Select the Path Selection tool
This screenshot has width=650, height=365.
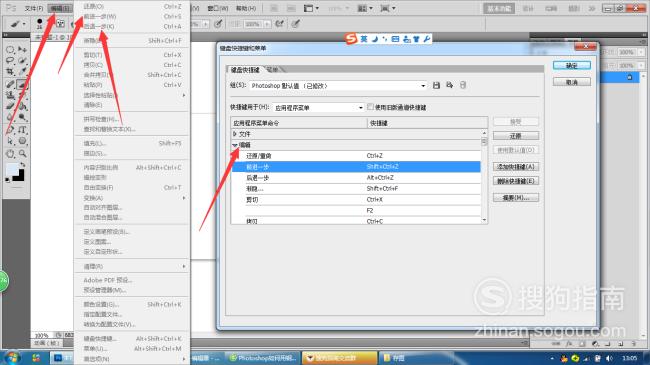click(x=10, y=141)
